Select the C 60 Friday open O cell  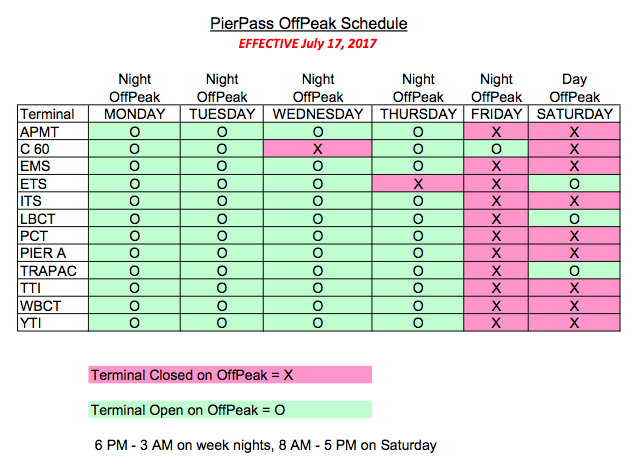(496, 149)
